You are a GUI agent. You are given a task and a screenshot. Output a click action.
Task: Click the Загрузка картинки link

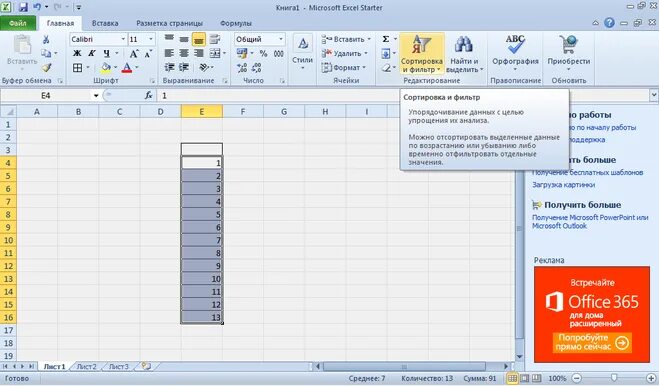[563, 185]
